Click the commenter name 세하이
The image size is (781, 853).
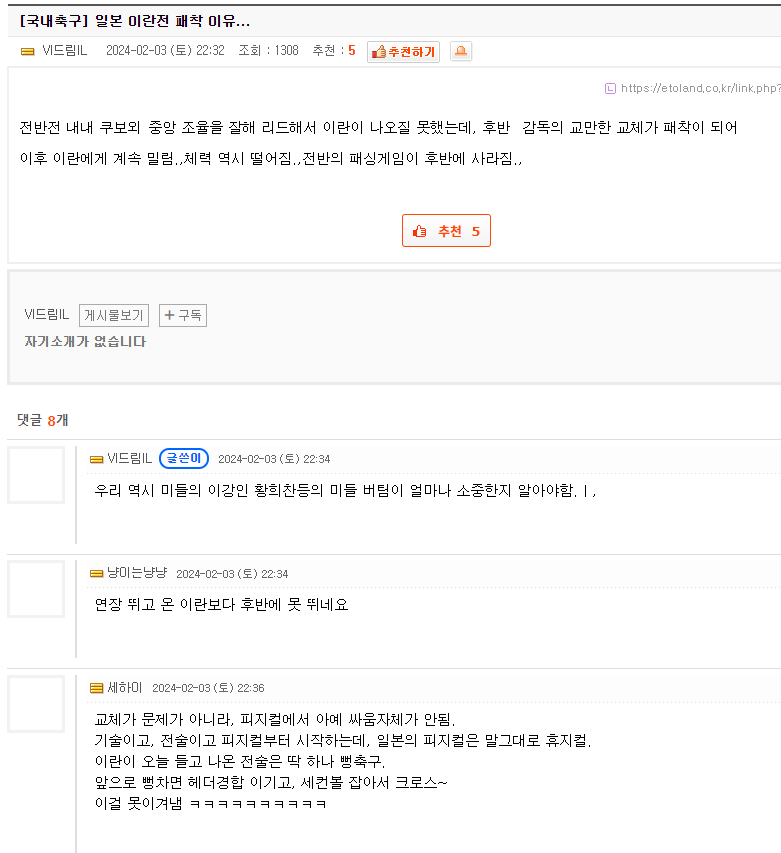click(x=125, y=688)
